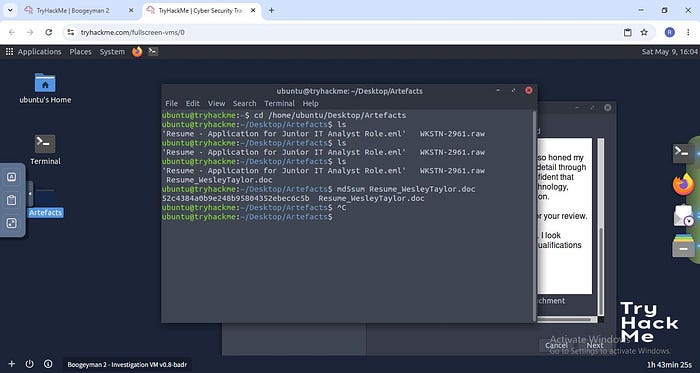Open the mail client icon in right dock

[683, 215]
